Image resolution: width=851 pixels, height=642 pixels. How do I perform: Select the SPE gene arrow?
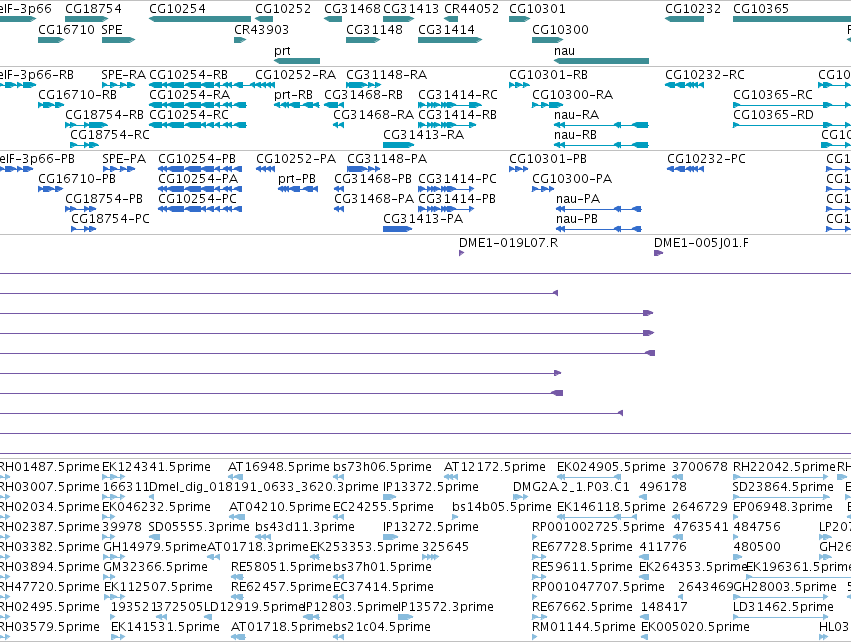118,40
